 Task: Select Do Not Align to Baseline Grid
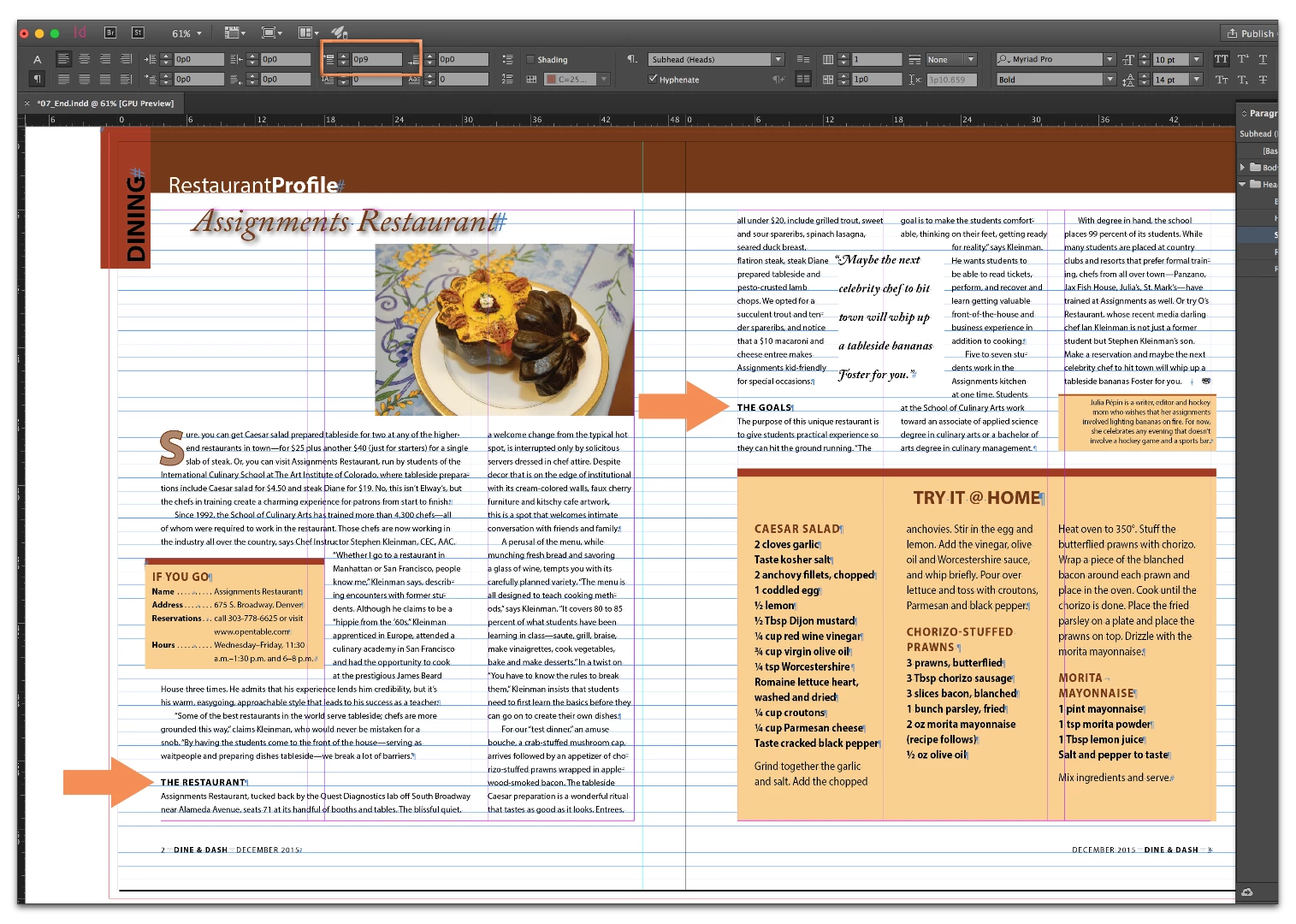(x=802, y=59)
